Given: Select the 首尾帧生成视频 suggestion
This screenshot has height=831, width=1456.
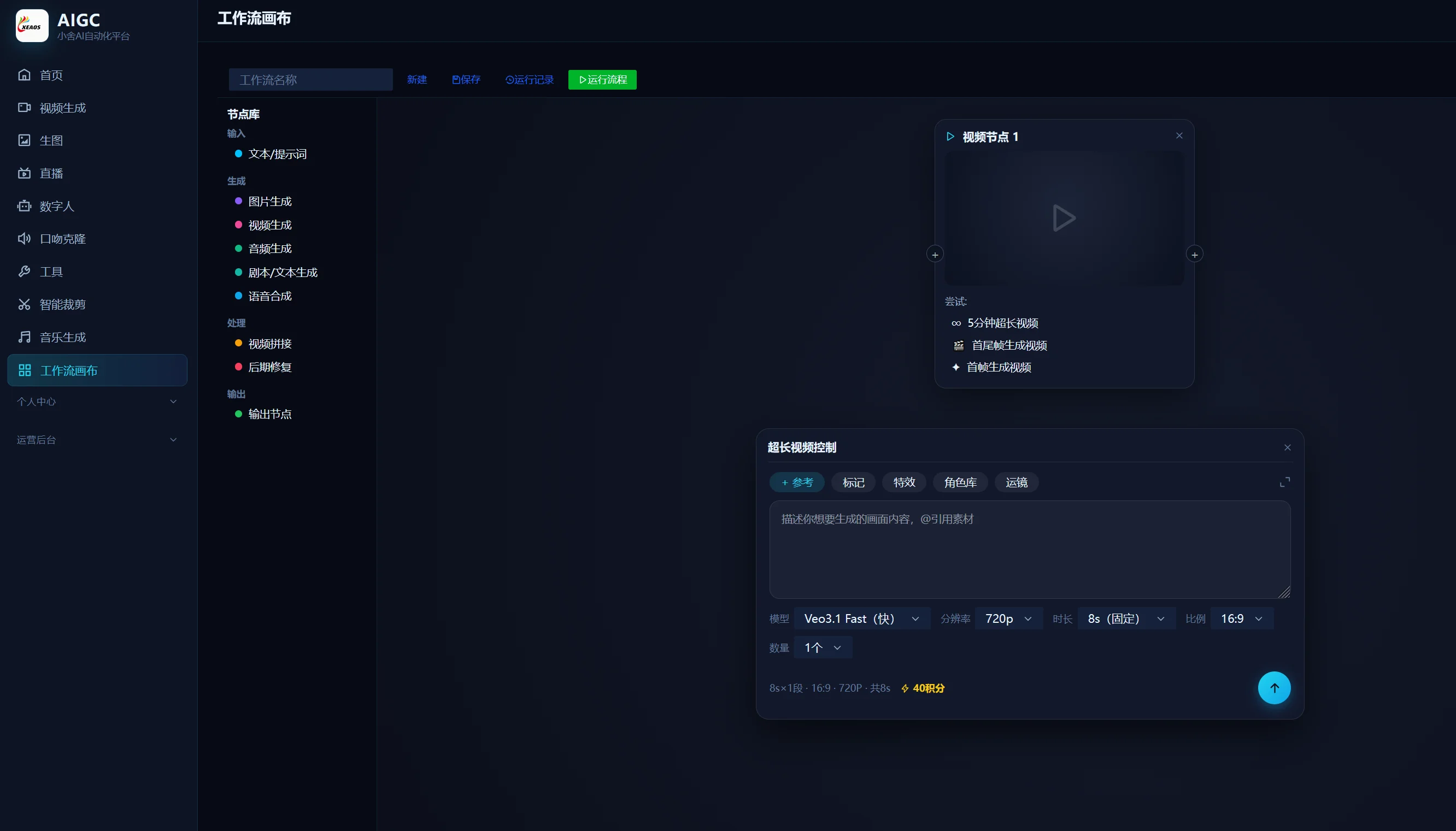Looking at the screenshot, I should (x=1000, y=345).
